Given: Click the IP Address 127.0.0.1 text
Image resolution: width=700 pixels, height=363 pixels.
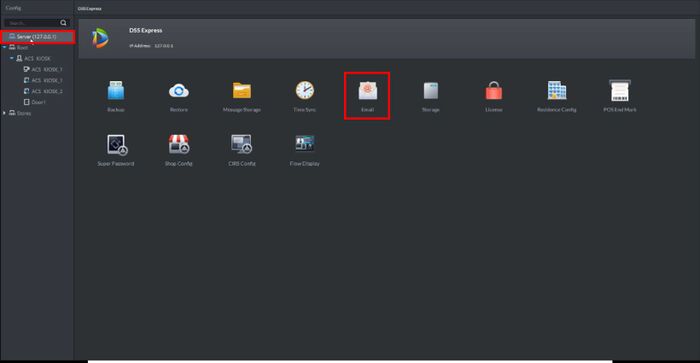Looking at the screenshot, I should pyautogui.click(x=151, y=46).
